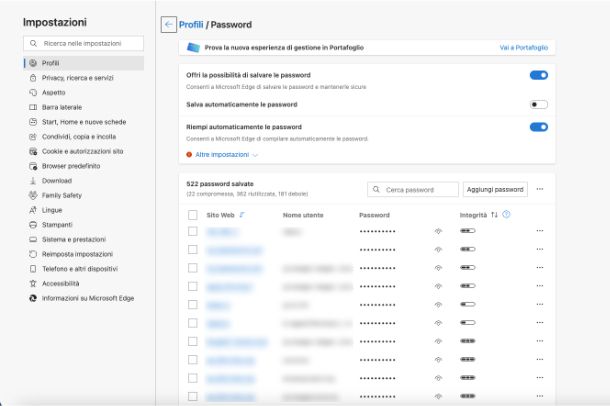Click the Ricerca nelle impostazioni field
Screen dimensions: 610x406
[83, 43]
